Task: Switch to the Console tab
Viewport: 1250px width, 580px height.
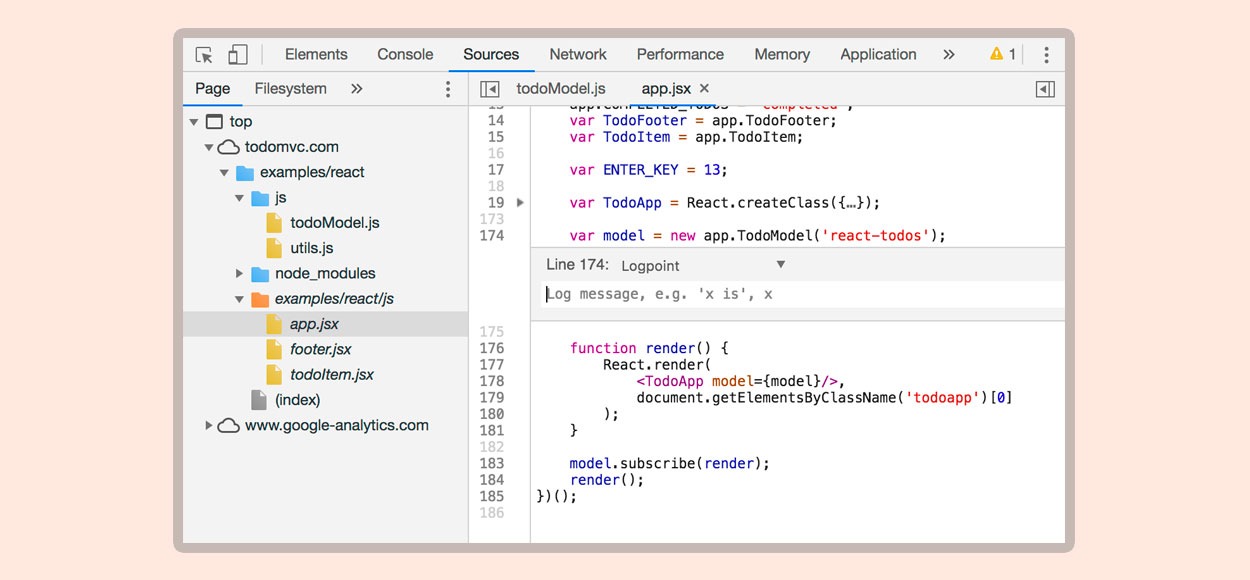Action: [405, 55]
